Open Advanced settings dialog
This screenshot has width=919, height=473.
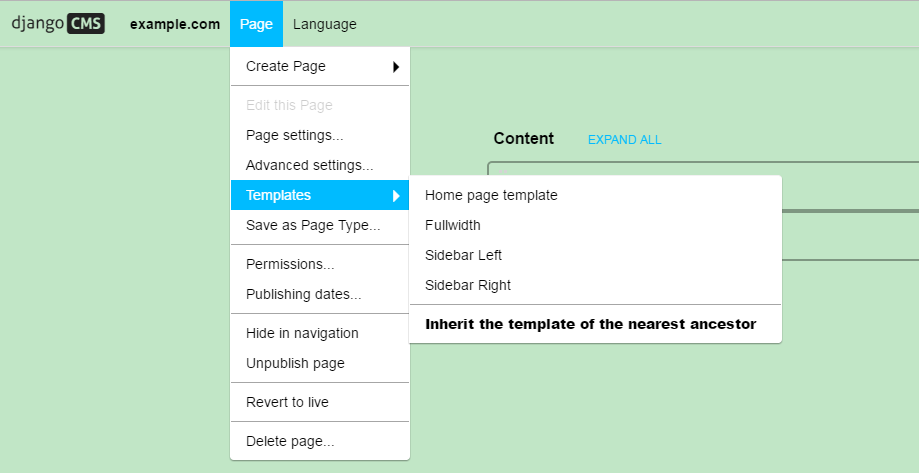309,165
